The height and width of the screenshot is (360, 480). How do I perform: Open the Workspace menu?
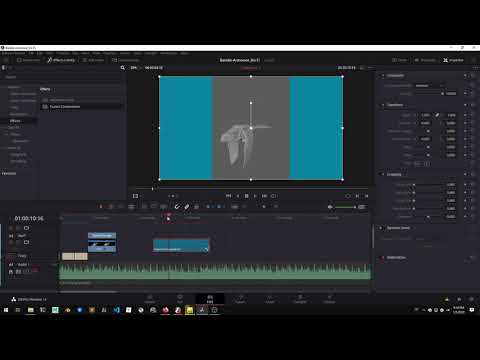coord(169,53)
